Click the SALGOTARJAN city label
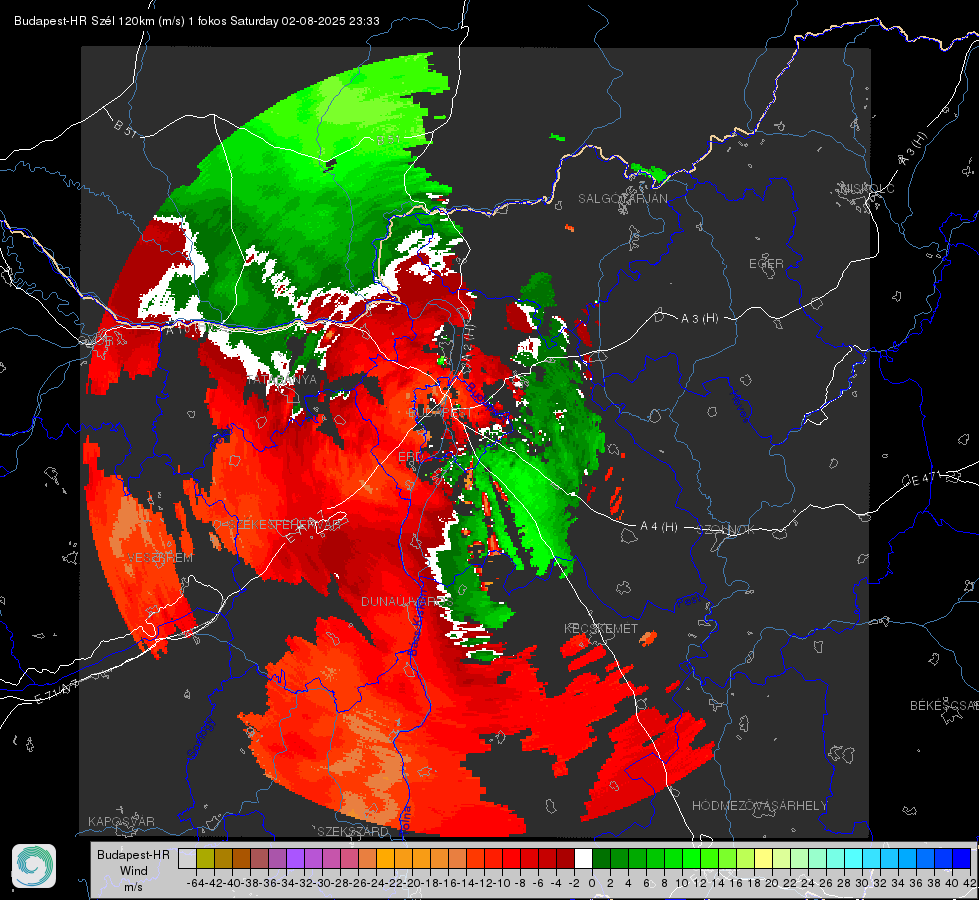The width and height of the screenshot is (979, 900). (x=622, y=199)
